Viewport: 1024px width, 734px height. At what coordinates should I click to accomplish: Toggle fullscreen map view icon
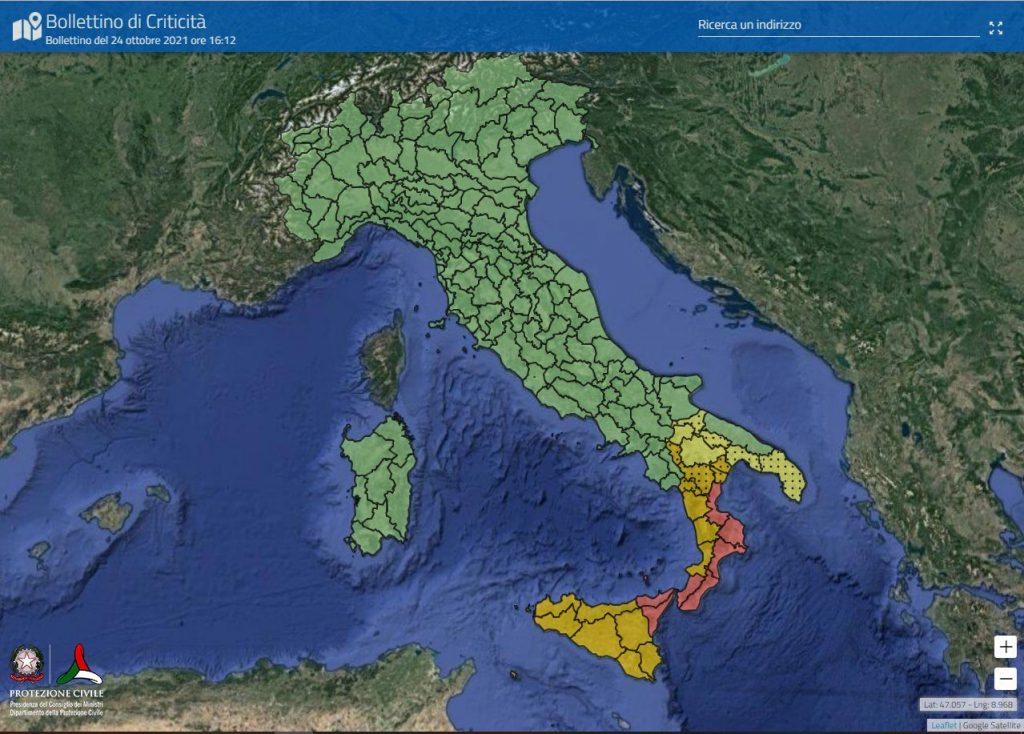[995, 28]
